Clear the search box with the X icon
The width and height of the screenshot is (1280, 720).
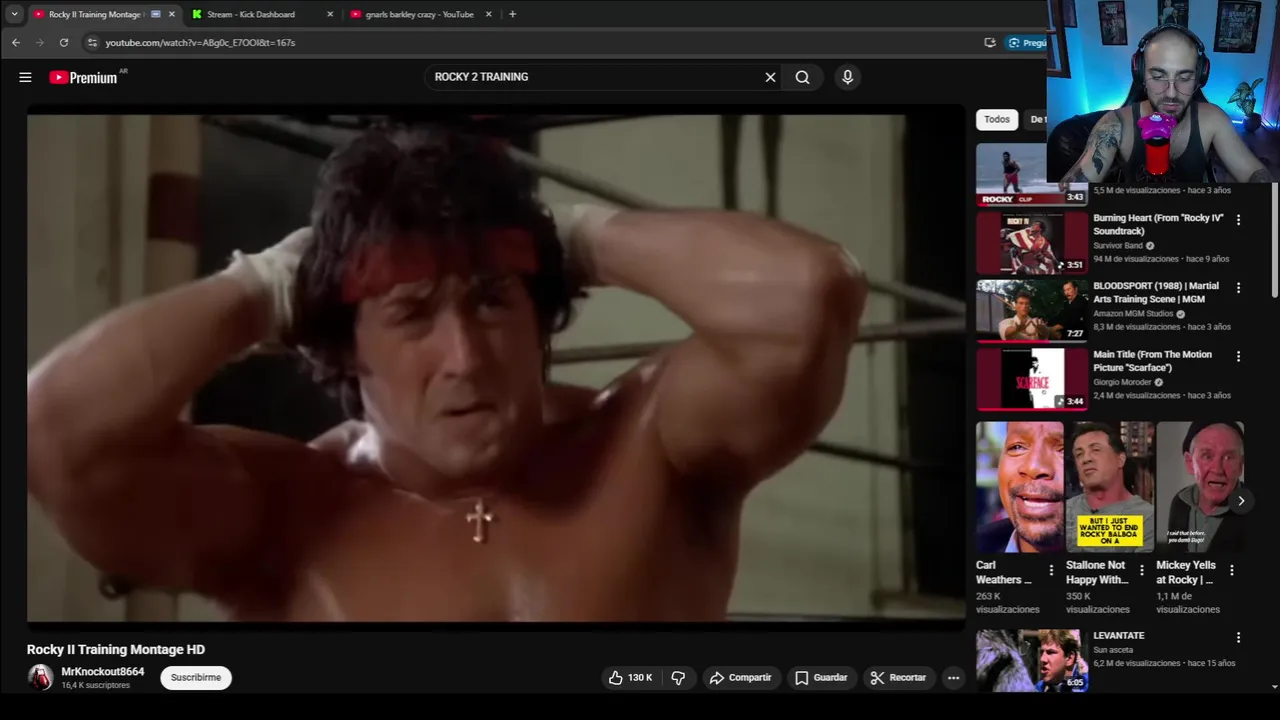770,77
